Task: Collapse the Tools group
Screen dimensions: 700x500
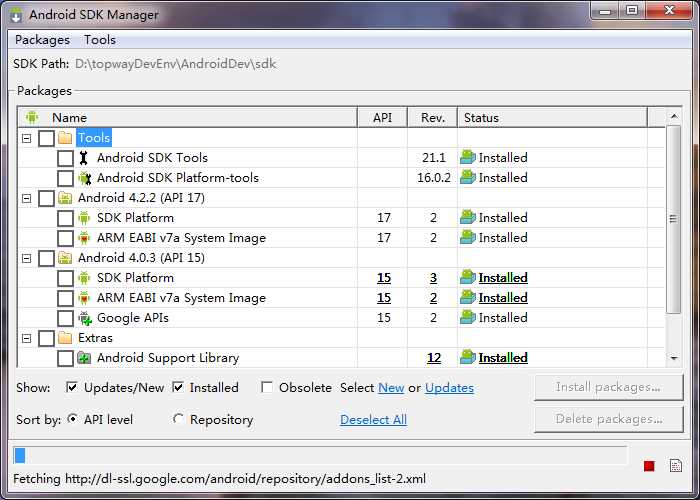Action: pyautogui.click(x=27, y=138)
